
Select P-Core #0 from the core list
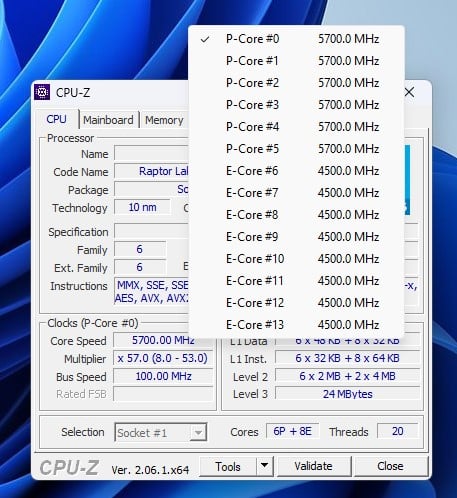point(296,39)
